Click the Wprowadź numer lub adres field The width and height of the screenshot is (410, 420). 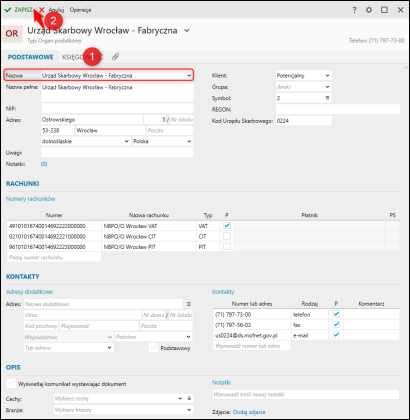(252, 346)
